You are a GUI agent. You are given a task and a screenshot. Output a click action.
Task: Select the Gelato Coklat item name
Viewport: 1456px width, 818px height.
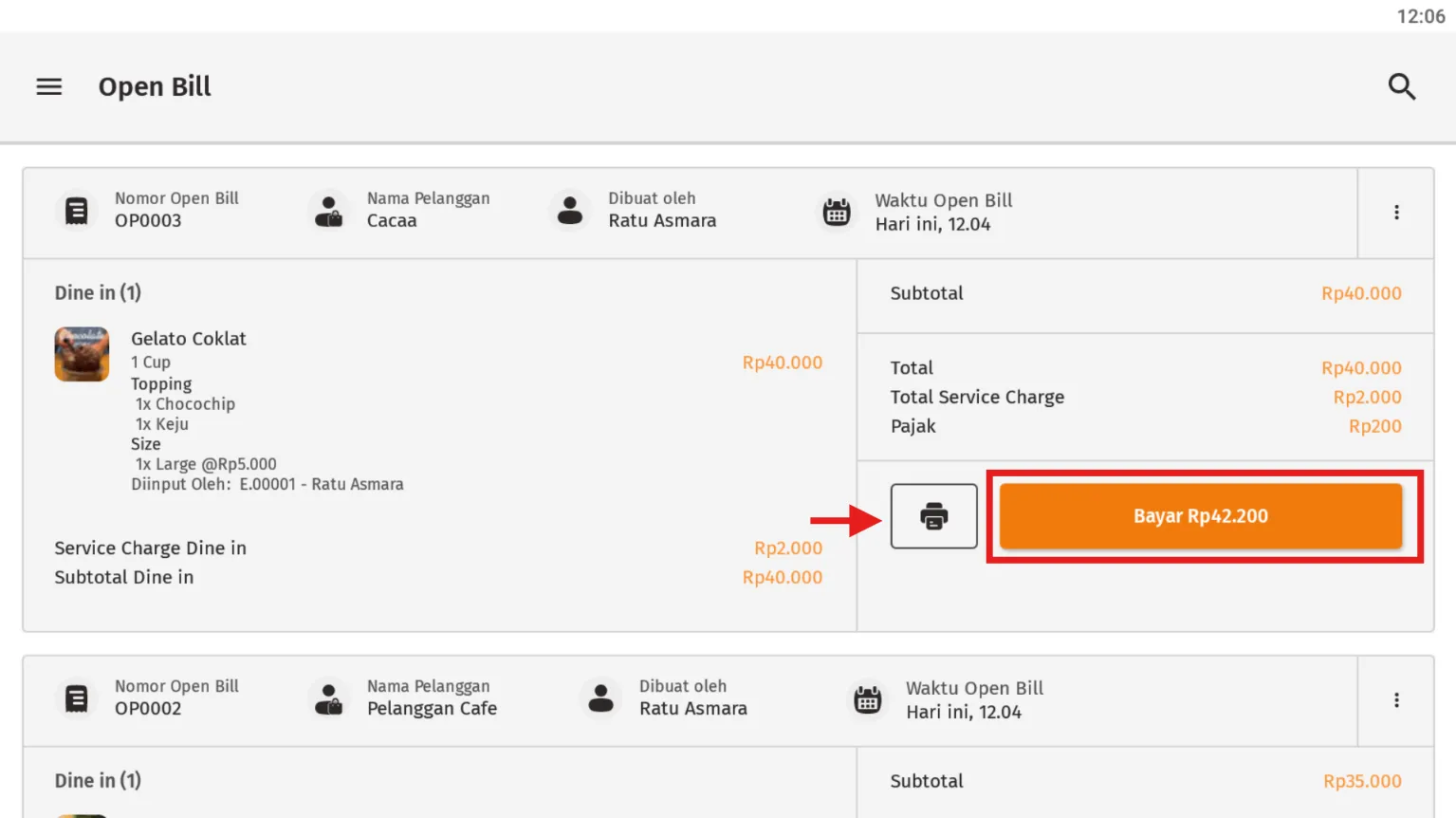coord(189,339)
